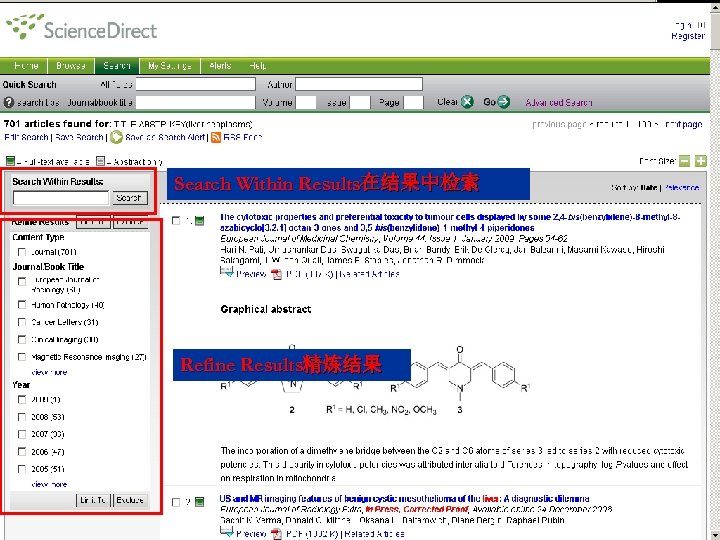Open the My Settings tab
Viewport: 720px width, 540px height.
[x=169, y=66]
